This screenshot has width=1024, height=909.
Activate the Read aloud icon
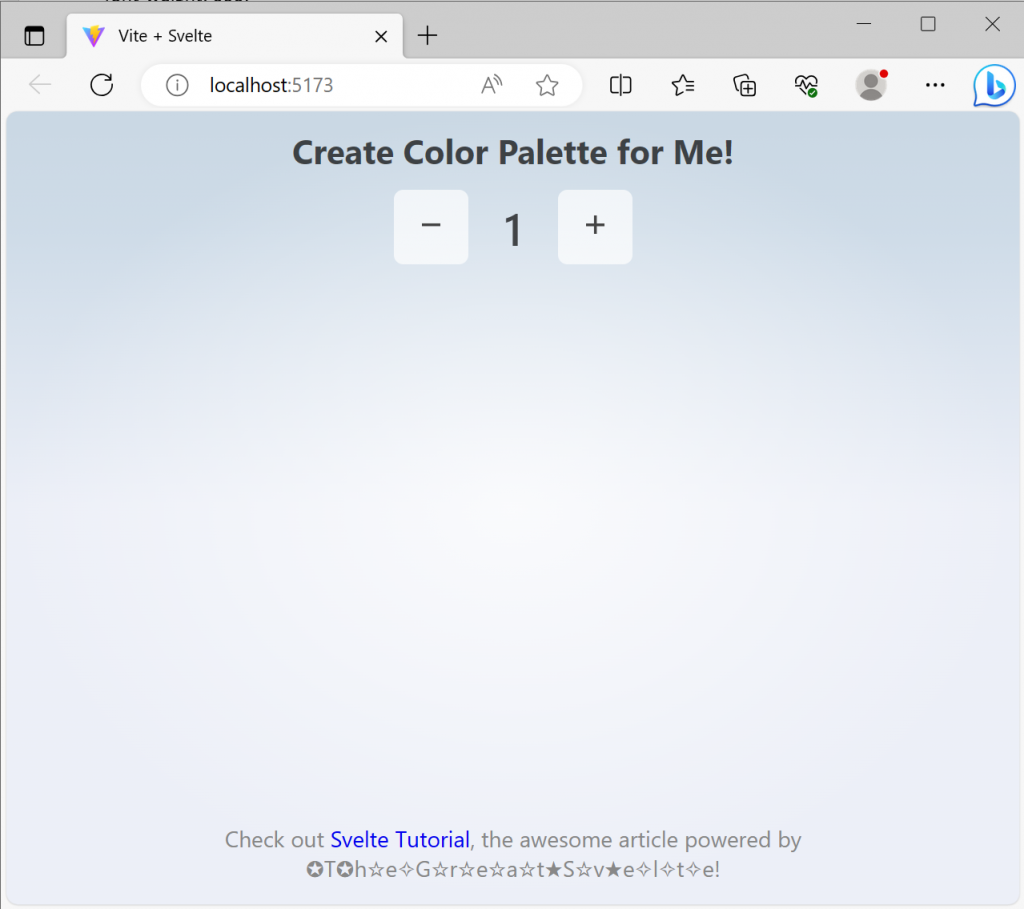pos(492,85)
